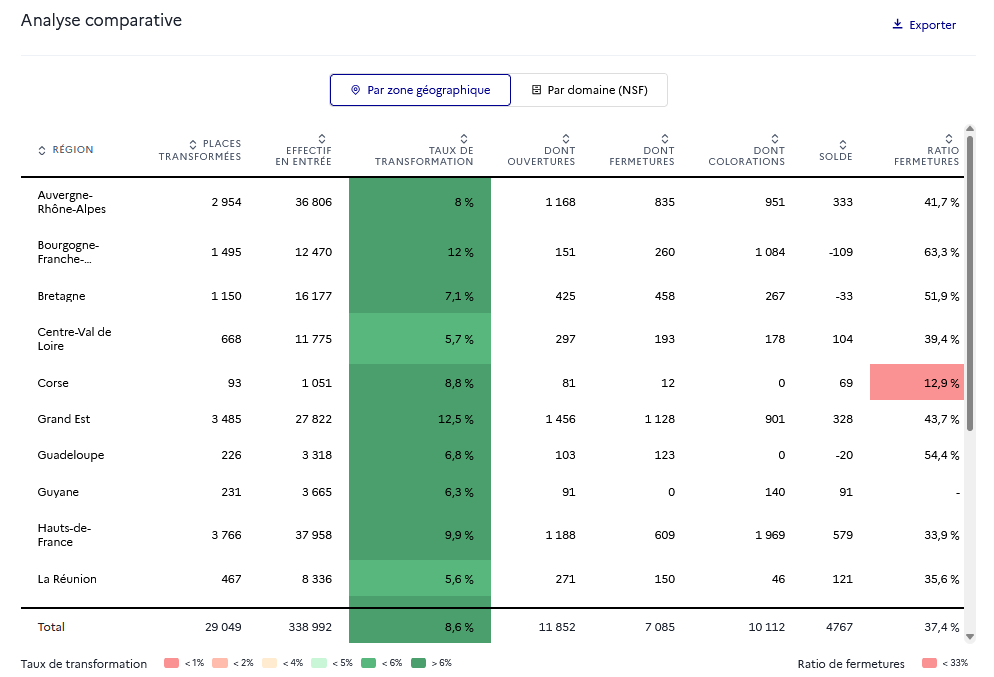The width and height of the screenshot is (994, 677).
Task: Select the Grand Est row name
Action: click(63, 419)
